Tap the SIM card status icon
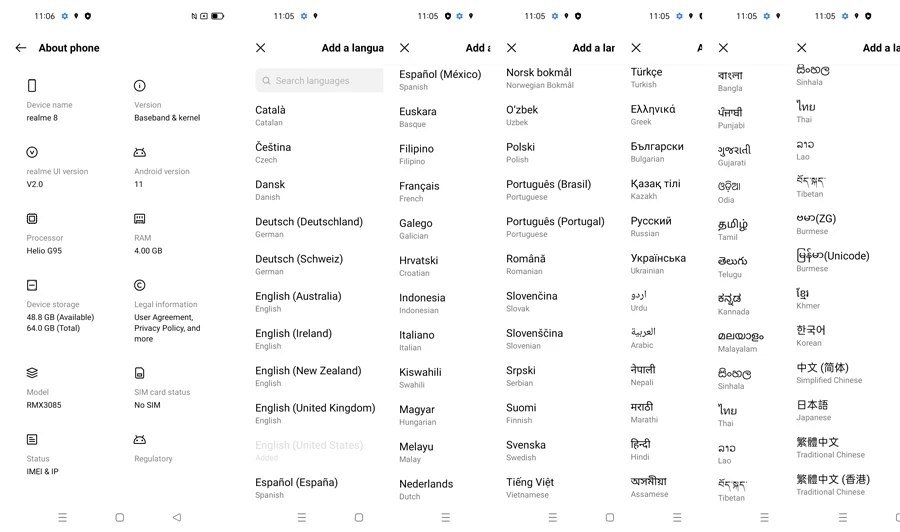 (x=140, y=373)
